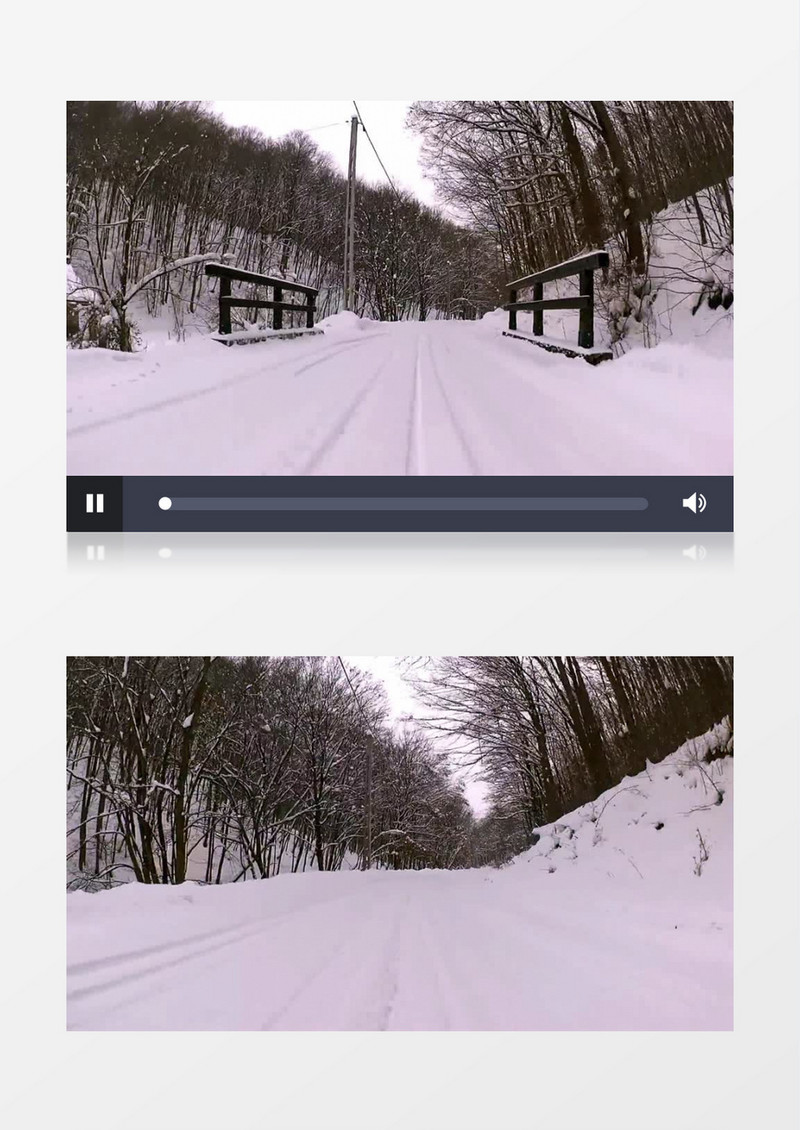
Task: Click the reflected pause icon below the player
Action: (x=95, y=553)
